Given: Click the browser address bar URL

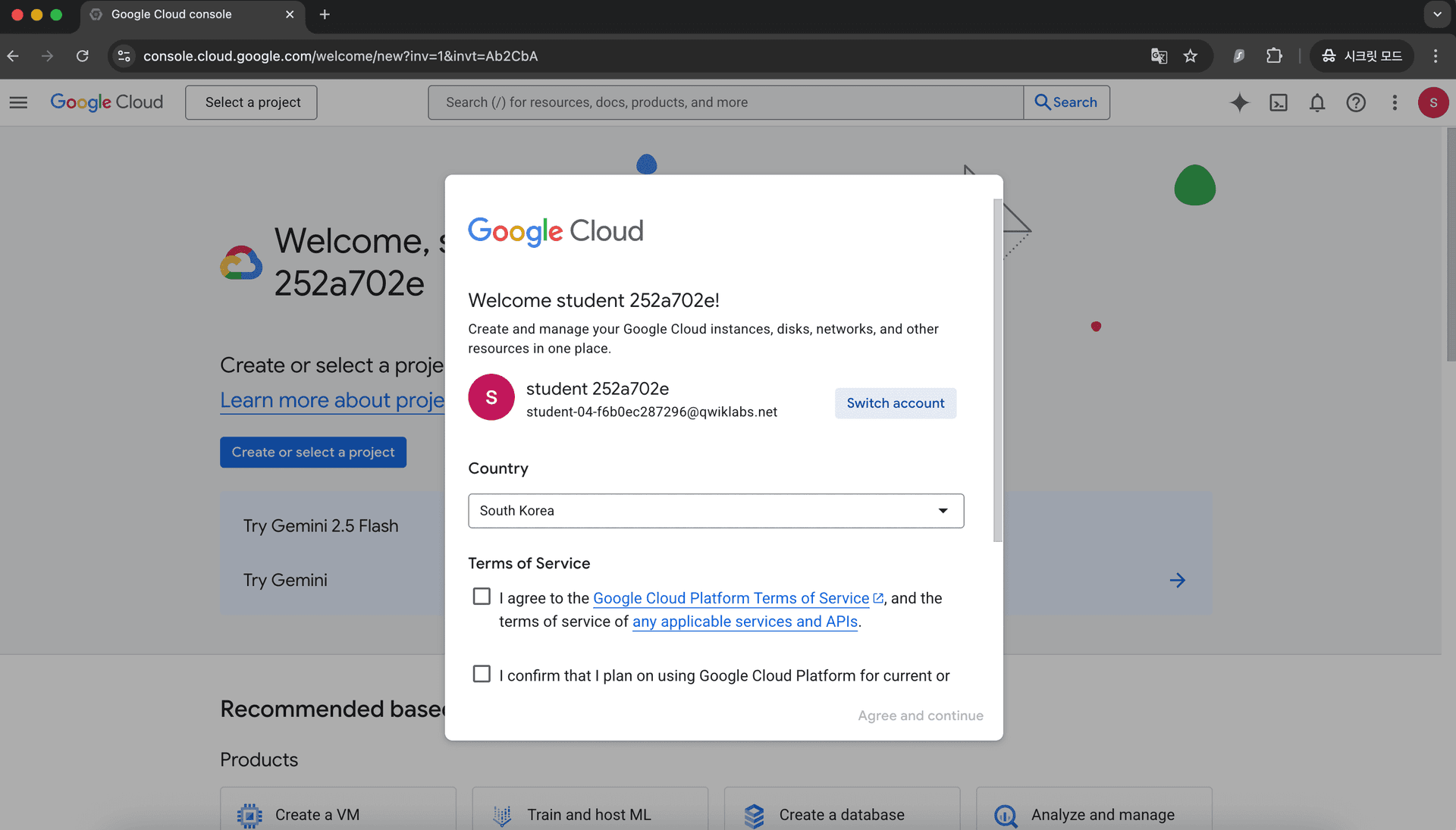Looking at the screenshot, I should pos(340,56).
